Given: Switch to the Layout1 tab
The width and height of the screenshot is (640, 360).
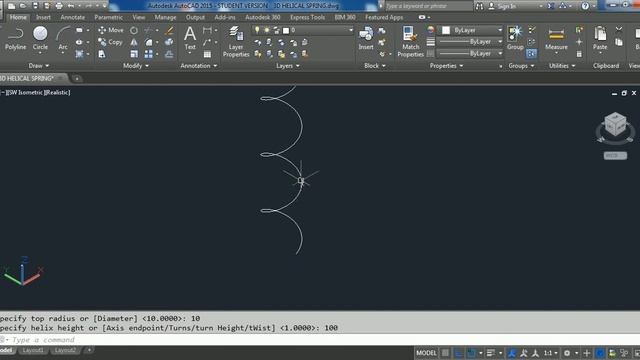Looking at the screenshot, I should pos(33,351).
